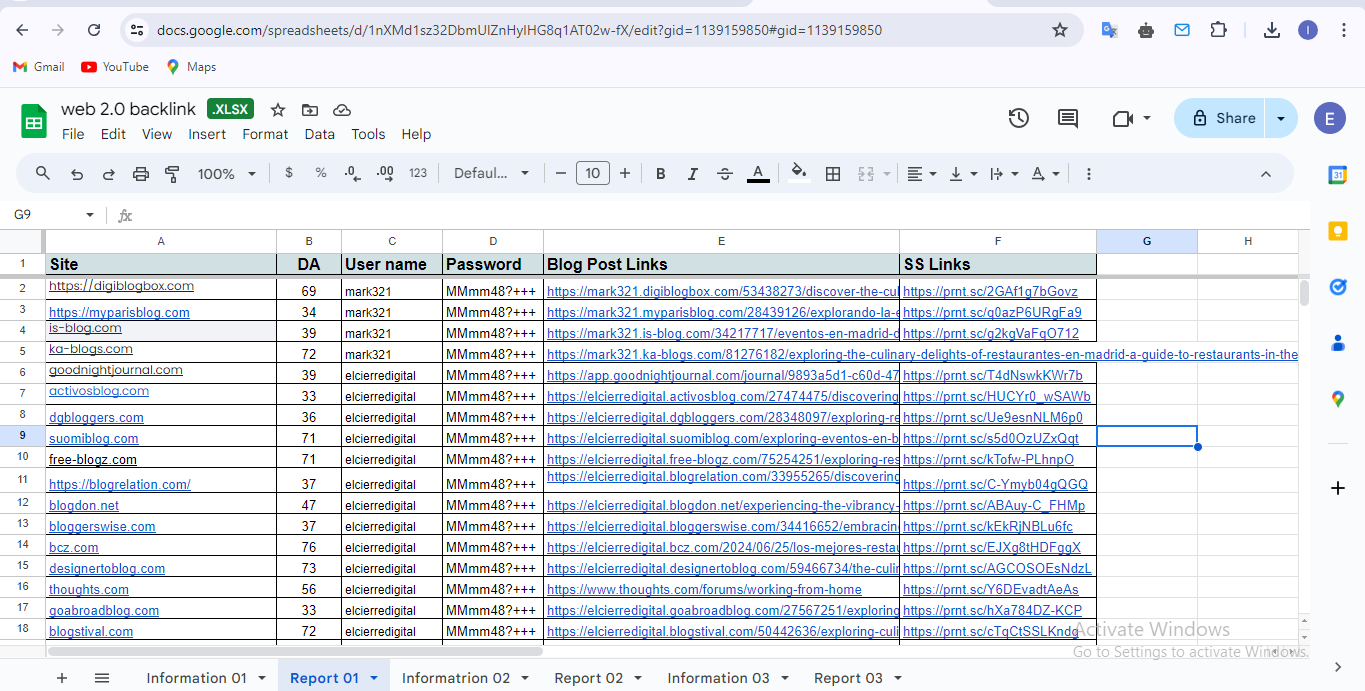1365x691 pixels.
Task: Select the Paint format tool
Action: pos(171,172)
